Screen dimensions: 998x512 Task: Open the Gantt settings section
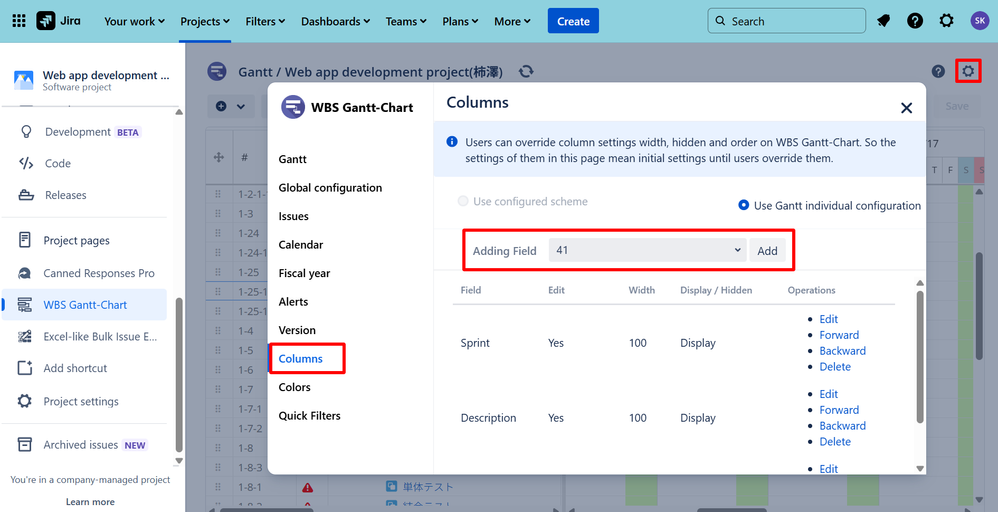[292, 159]
